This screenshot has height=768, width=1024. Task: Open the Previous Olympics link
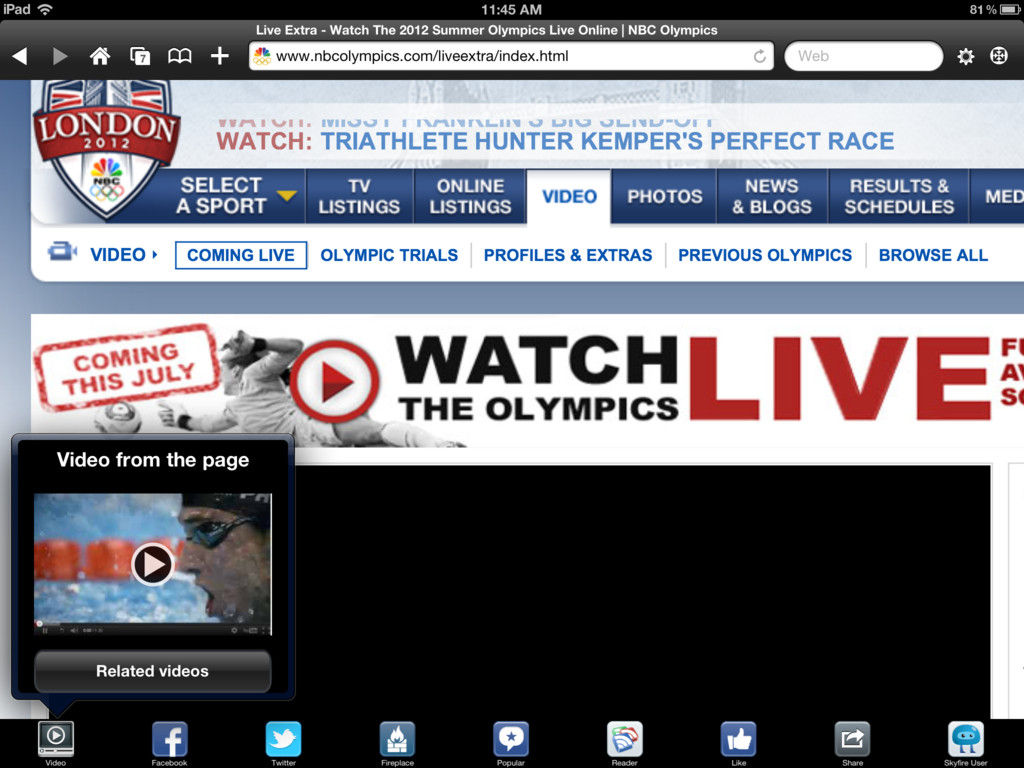click(765, 255)
